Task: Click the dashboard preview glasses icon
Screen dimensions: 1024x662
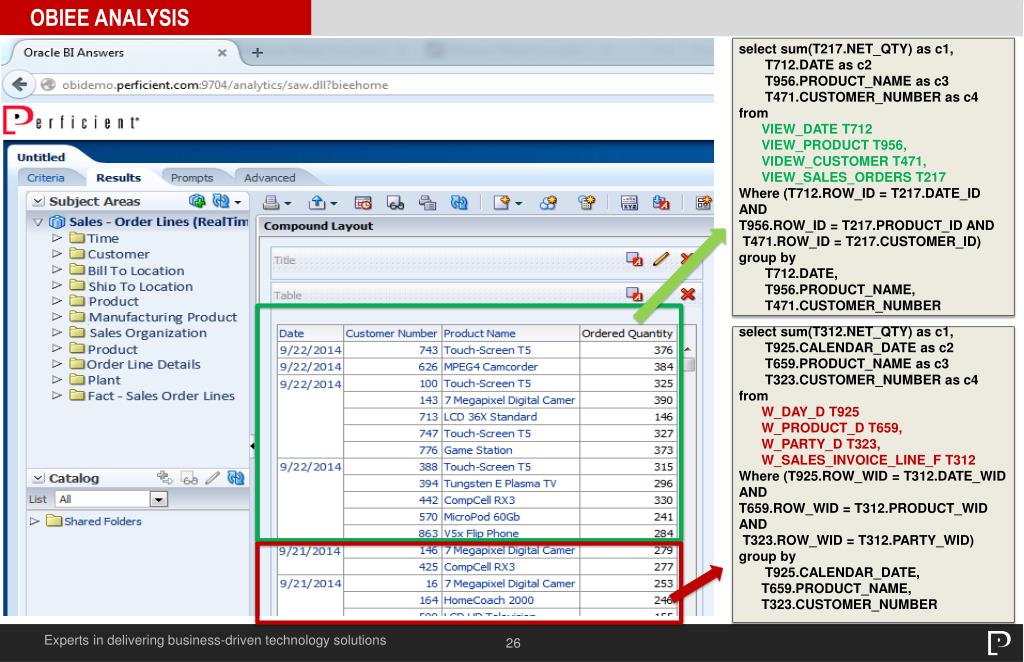Action: [396, 203]
